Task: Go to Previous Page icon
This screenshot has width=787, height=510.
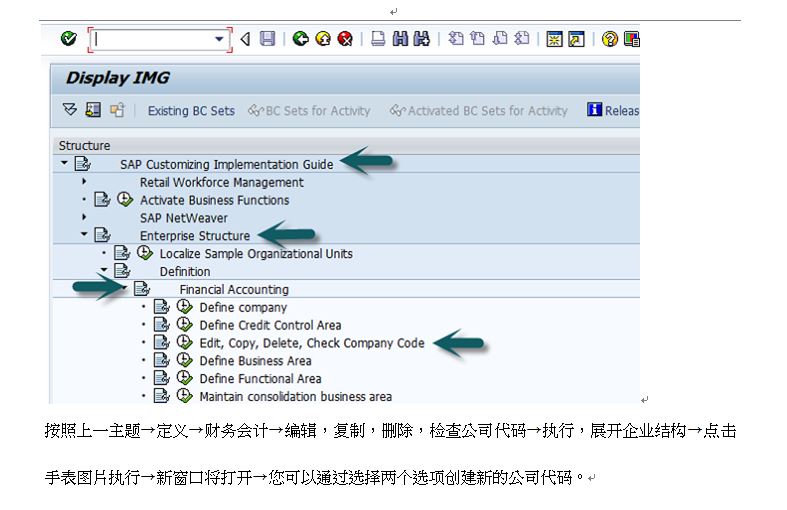Action: point(477,39)
